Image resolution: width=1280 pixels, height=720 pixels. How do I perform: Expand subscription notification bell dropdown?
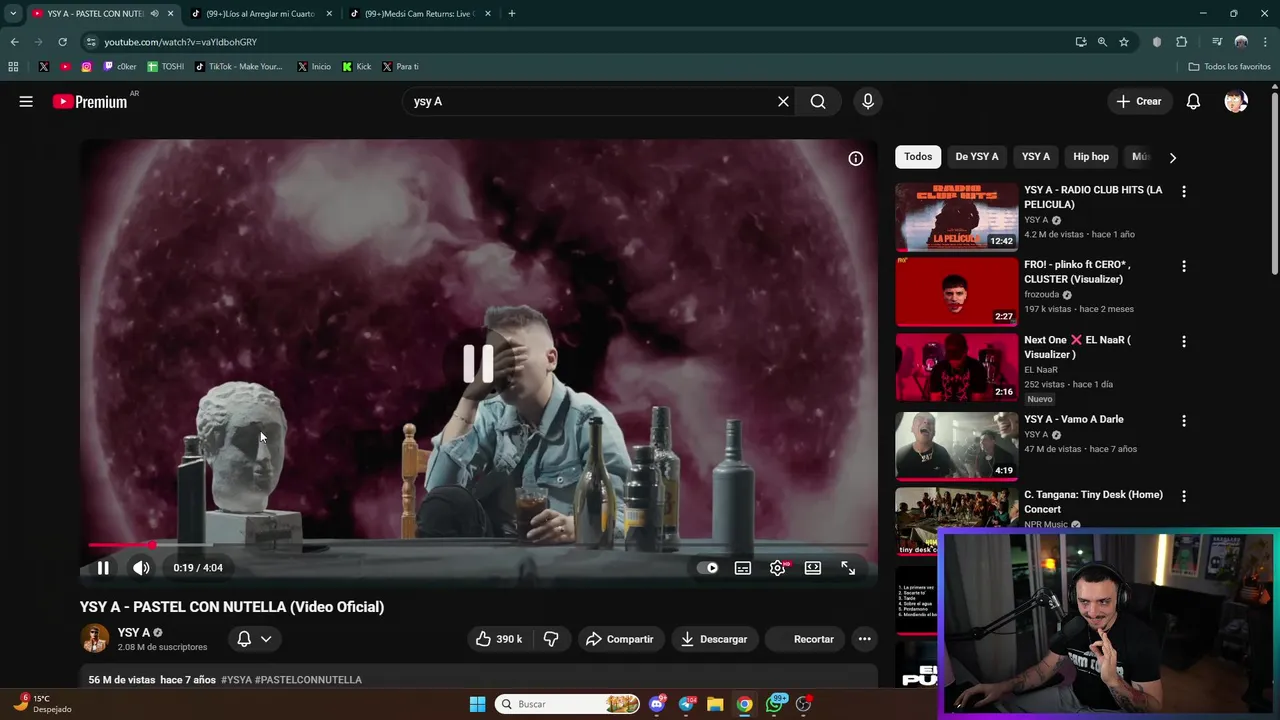point(254,639)
